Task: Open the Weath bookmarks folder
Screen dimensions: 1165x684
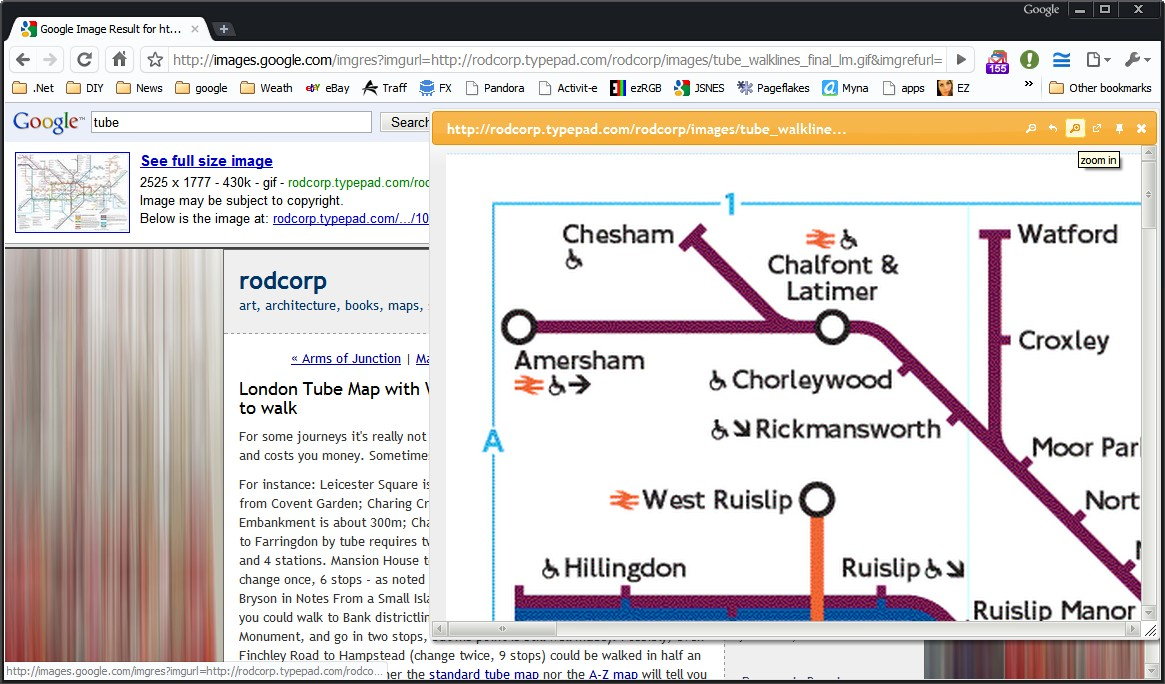Action: (x=266, y=88)
